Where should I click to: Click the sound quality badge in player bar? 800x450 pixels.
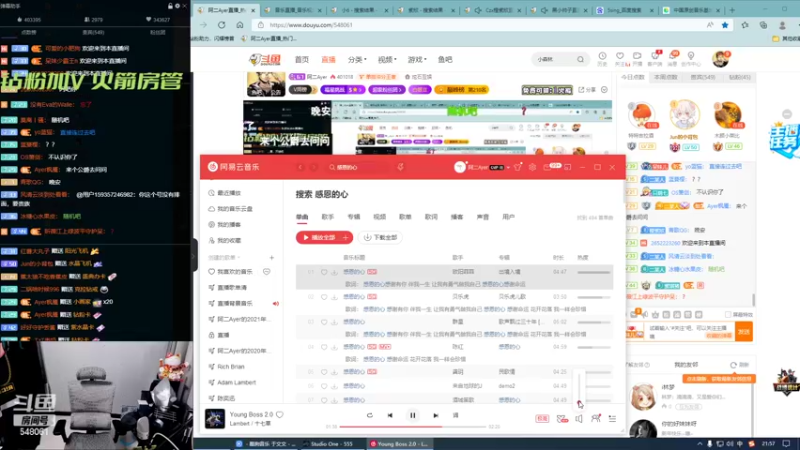point(542,419)
